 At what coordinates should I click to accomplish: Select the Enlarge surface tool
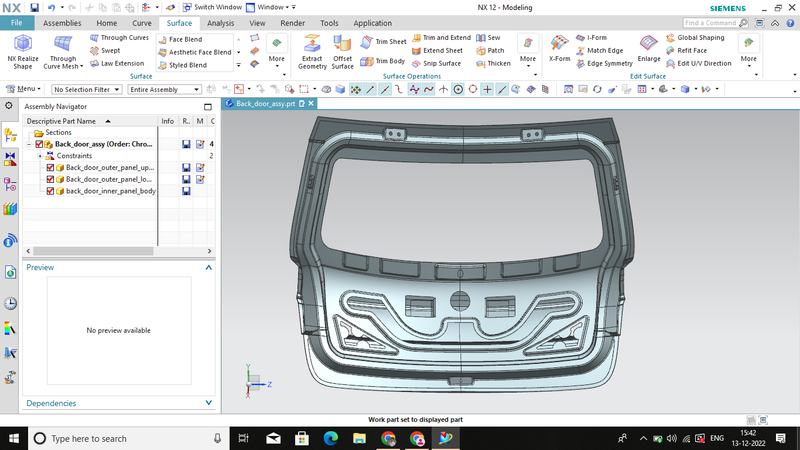coord(648,48)
